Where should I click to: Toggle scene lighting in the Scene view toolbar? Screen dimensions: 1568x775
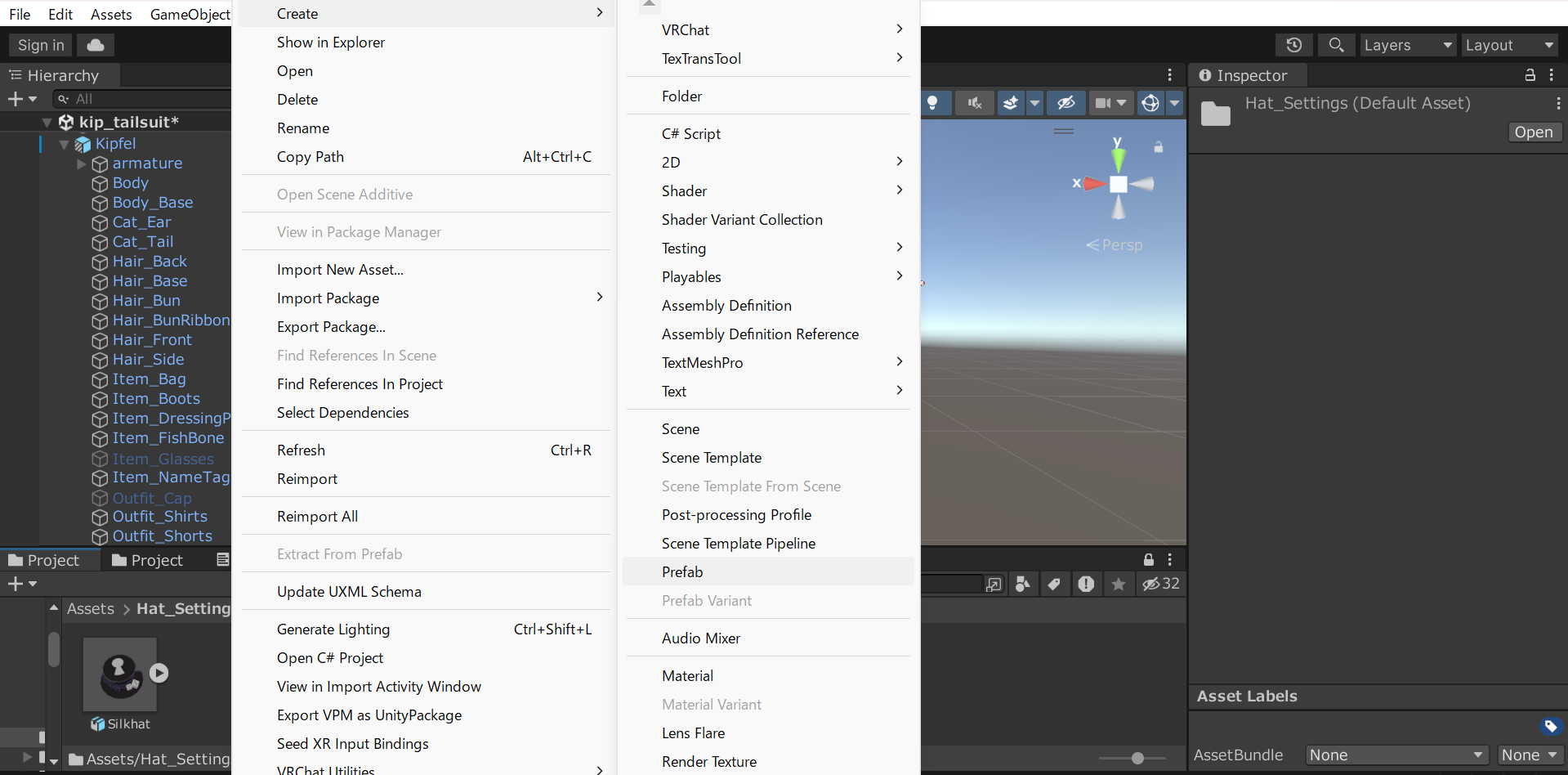(x=936, y=103)
